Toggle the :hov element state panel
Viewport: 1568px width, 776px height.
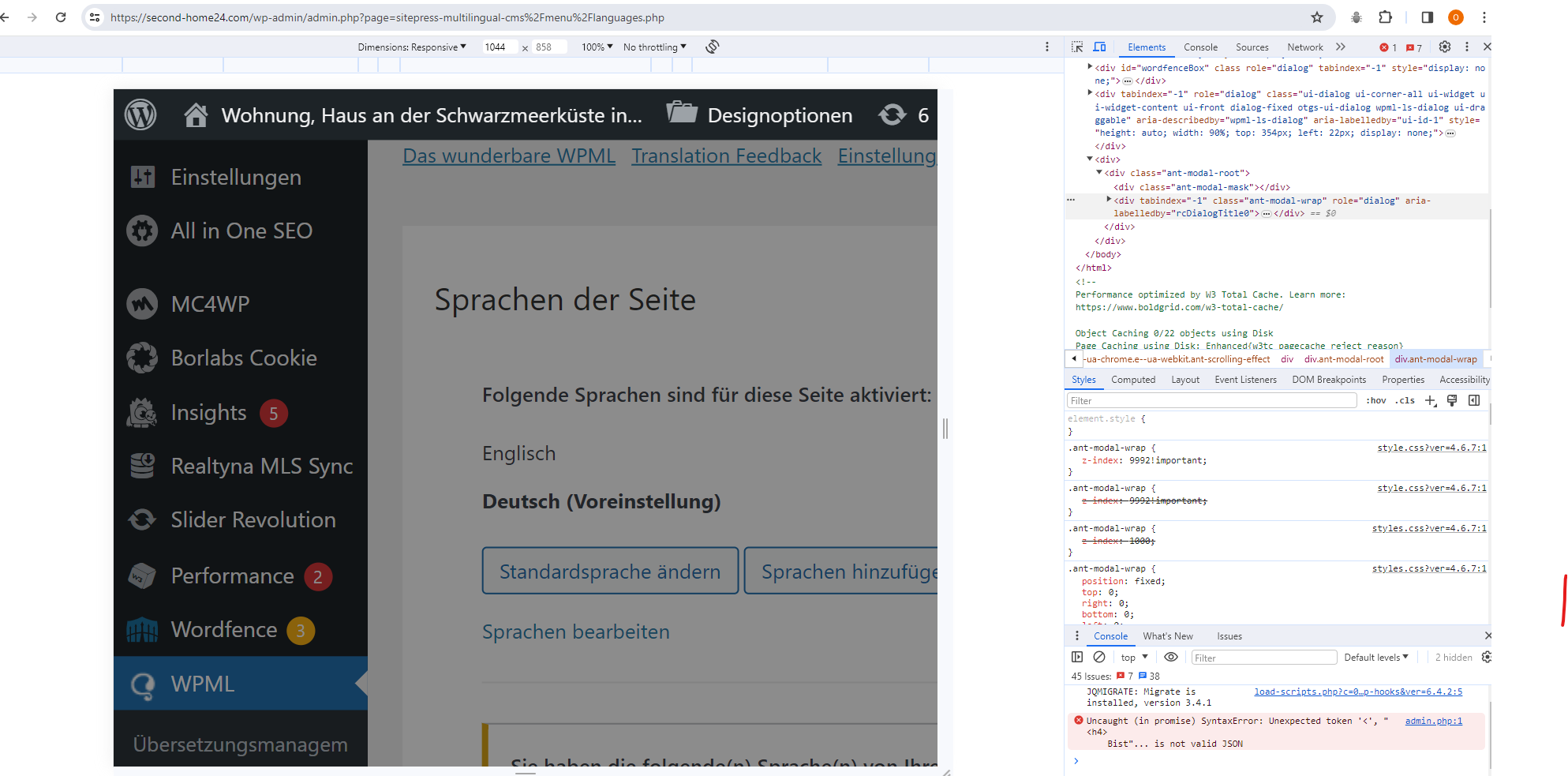(1376, 400)
